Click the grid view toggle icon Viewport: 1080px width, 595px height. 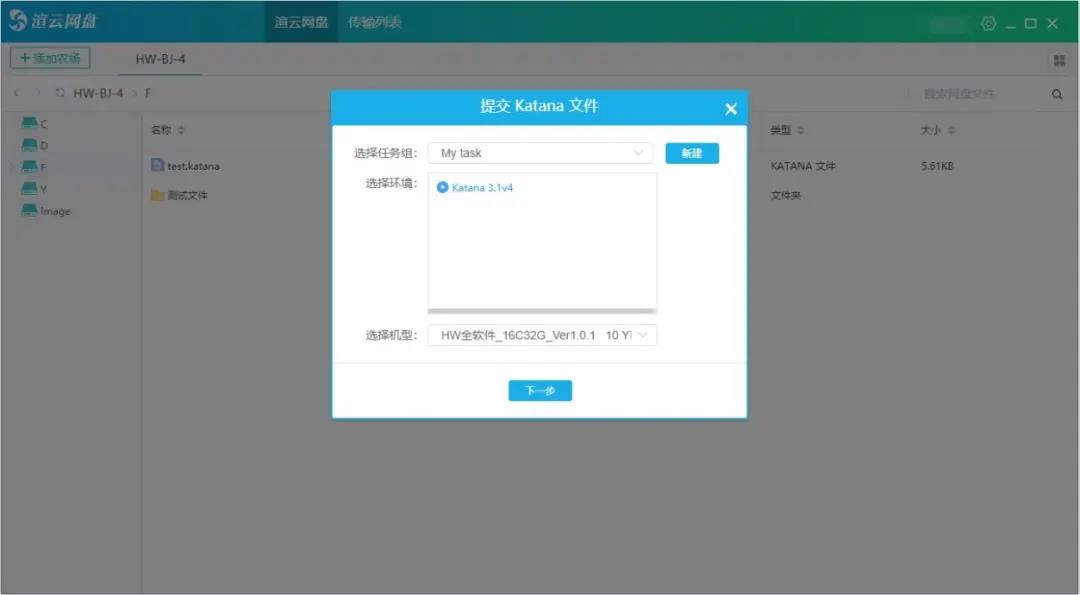(1058, 60)
